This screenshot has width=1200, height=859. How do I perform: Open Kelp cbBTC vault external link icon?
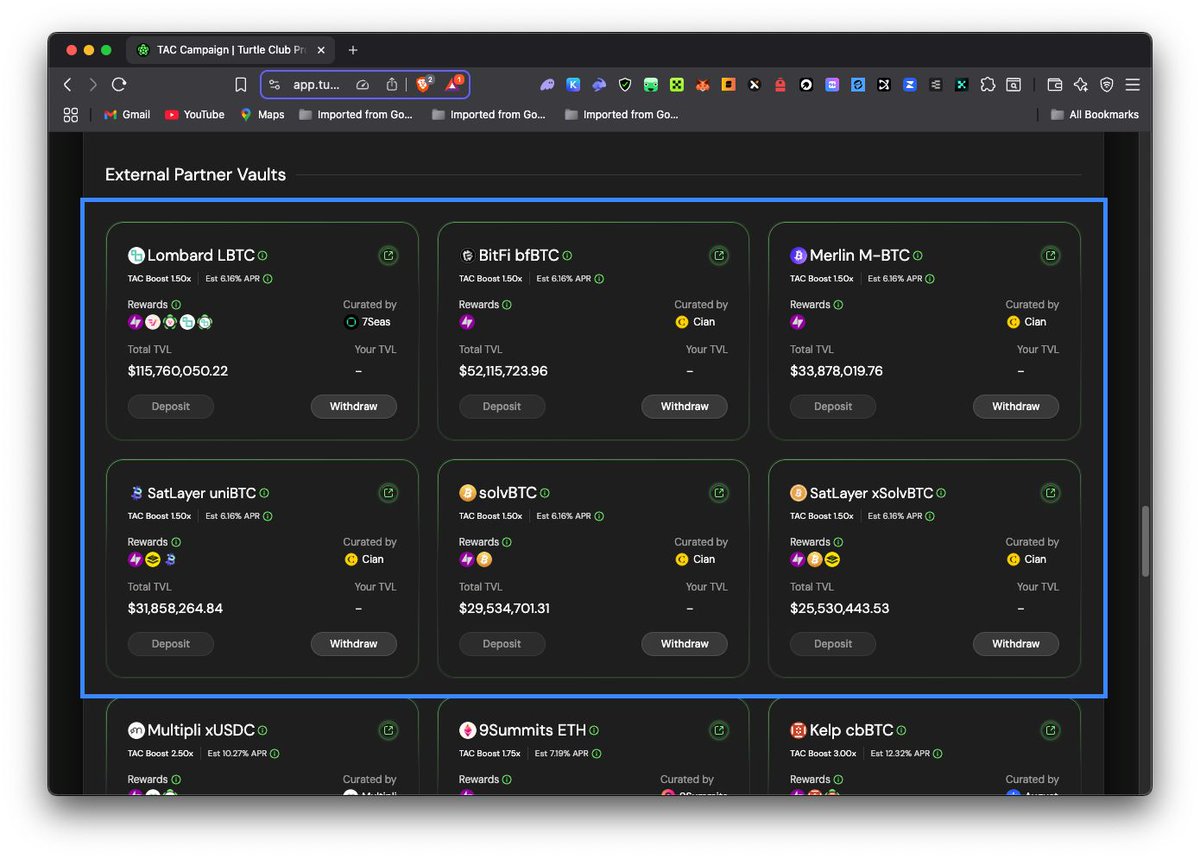click(x=1050, y=730)
